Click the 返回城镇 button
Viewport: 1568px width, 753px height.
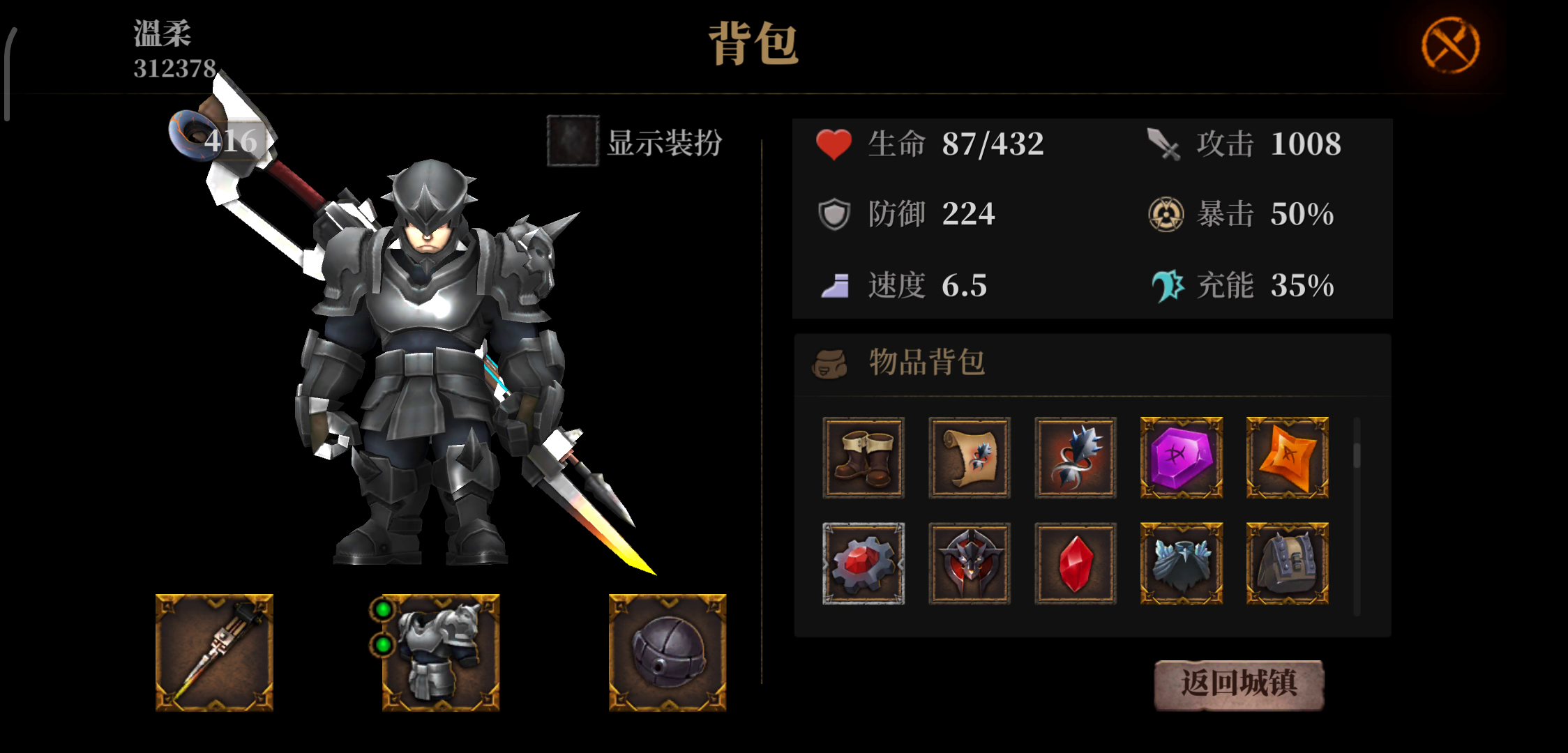pos(1239,684)
